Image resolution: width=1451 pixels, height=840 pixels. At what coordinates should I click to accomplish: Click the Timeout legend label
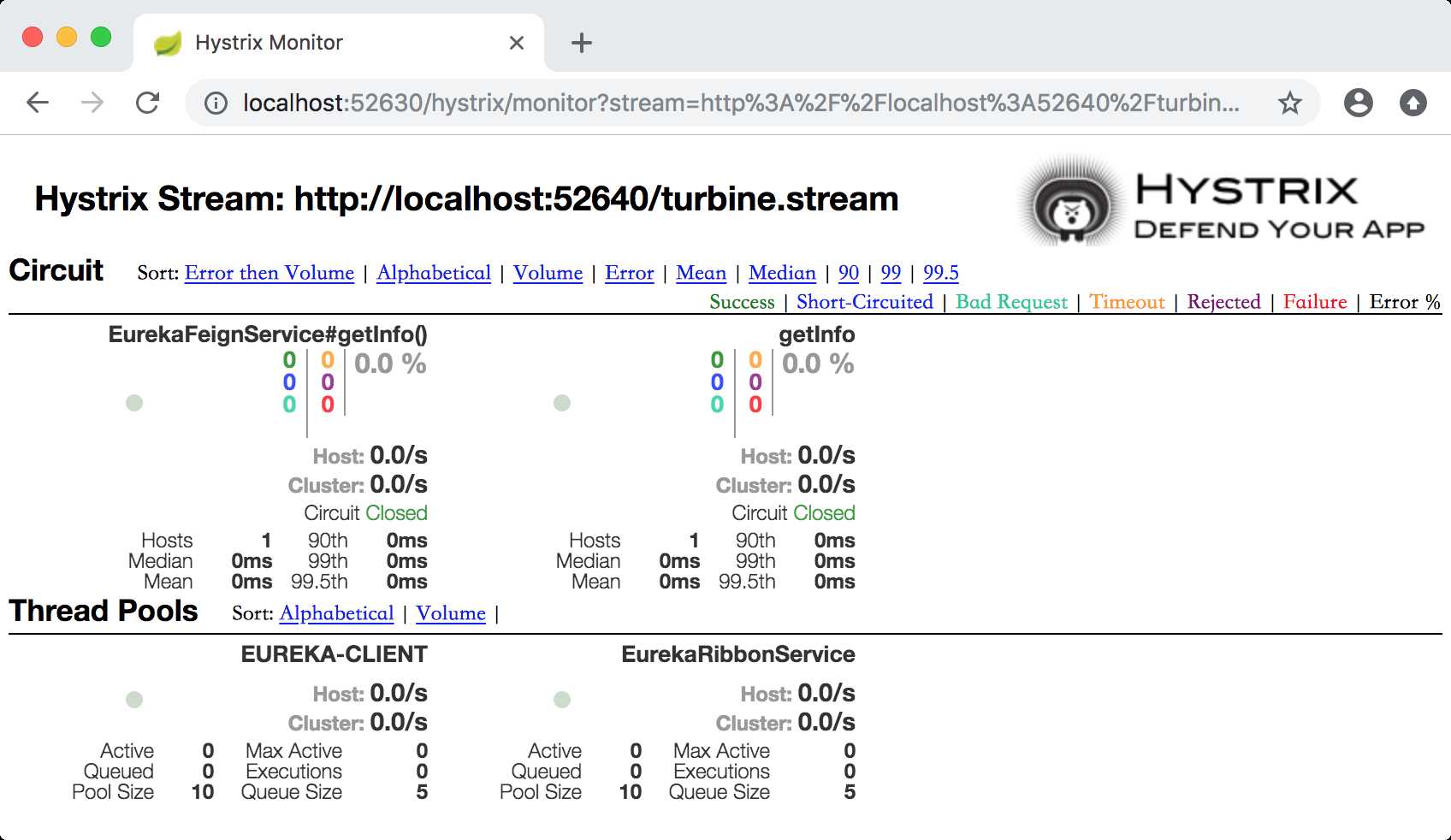click(x=1127, y=302)
